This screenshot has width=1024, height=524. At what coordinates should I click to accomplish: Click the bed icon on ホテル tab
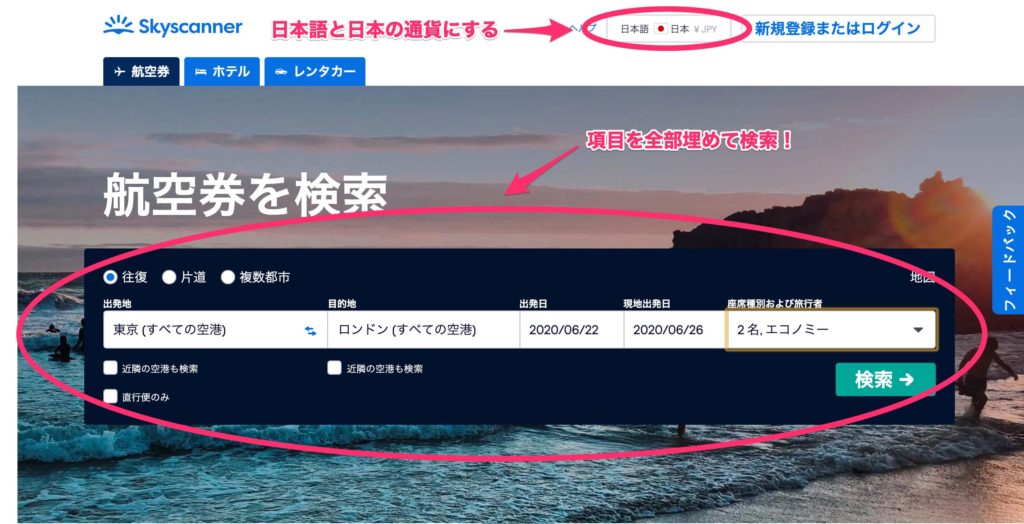coord(201,72)
